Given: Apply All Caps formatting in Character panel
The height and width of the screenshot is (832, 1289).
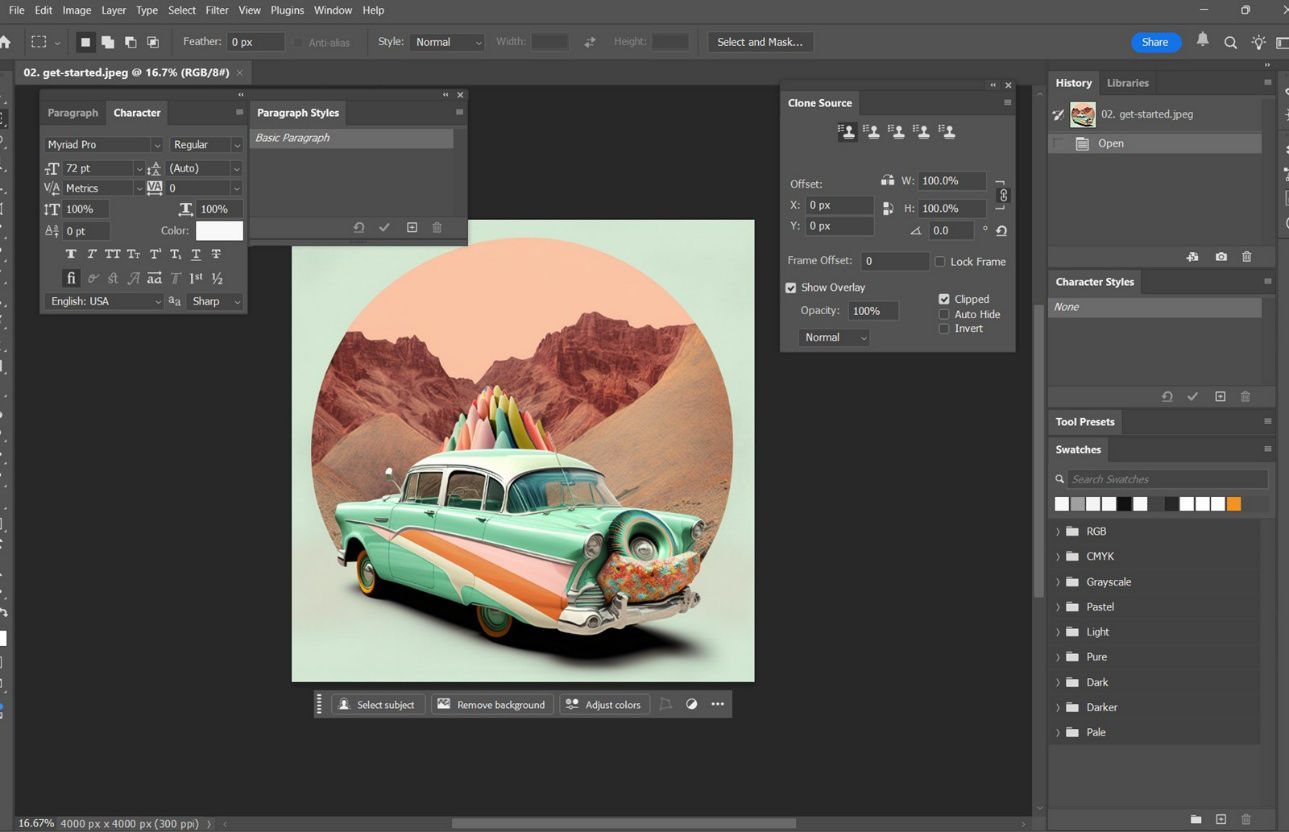Looking at the screenshot, I should tap(113, 253).
